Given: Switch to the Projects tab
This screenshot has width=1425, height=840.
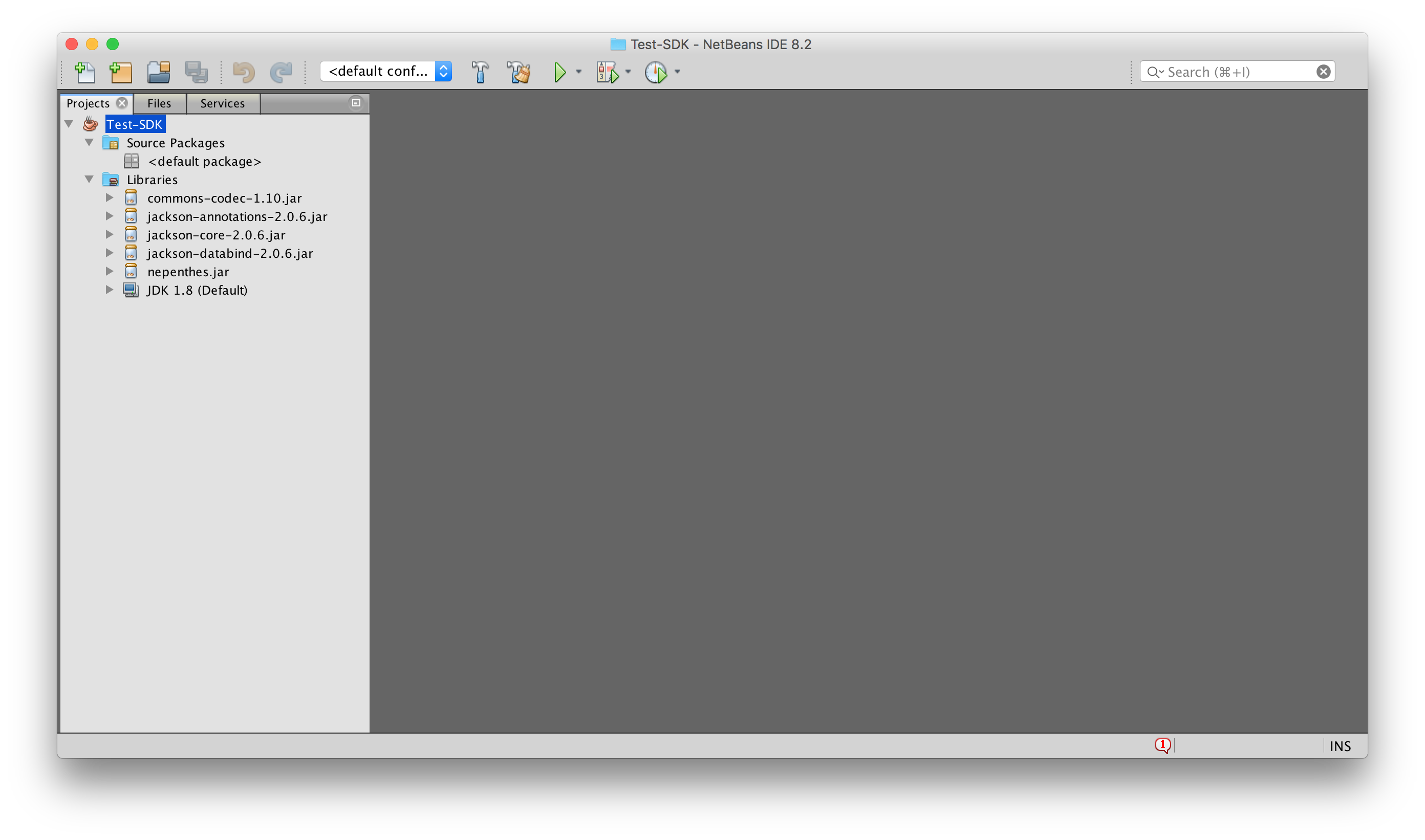Looking at the screenshot, I should click(x=88, y=103).
